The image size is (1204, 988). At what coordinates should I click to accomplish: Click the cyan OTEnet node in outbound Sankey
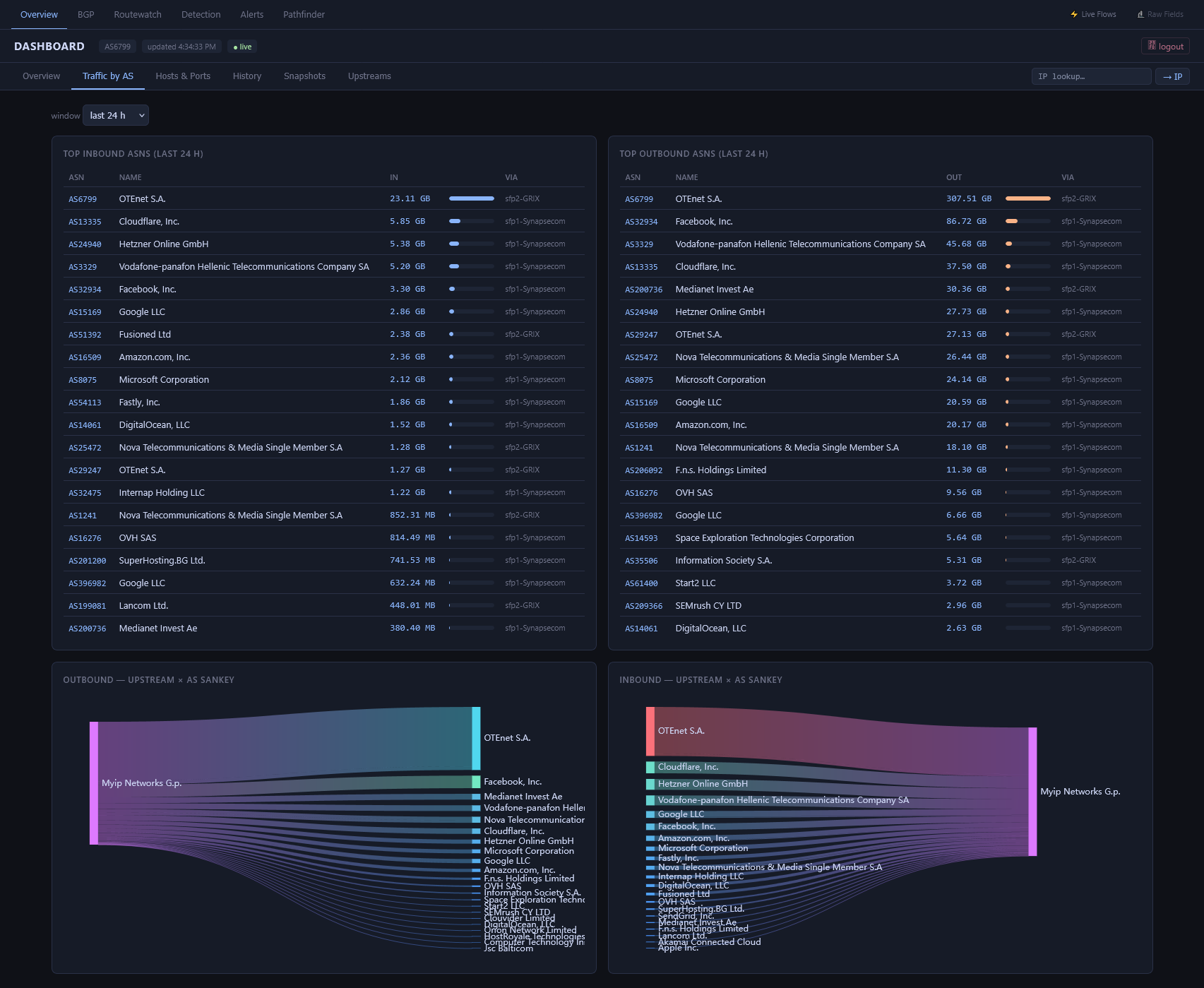[x=476, y=738]
